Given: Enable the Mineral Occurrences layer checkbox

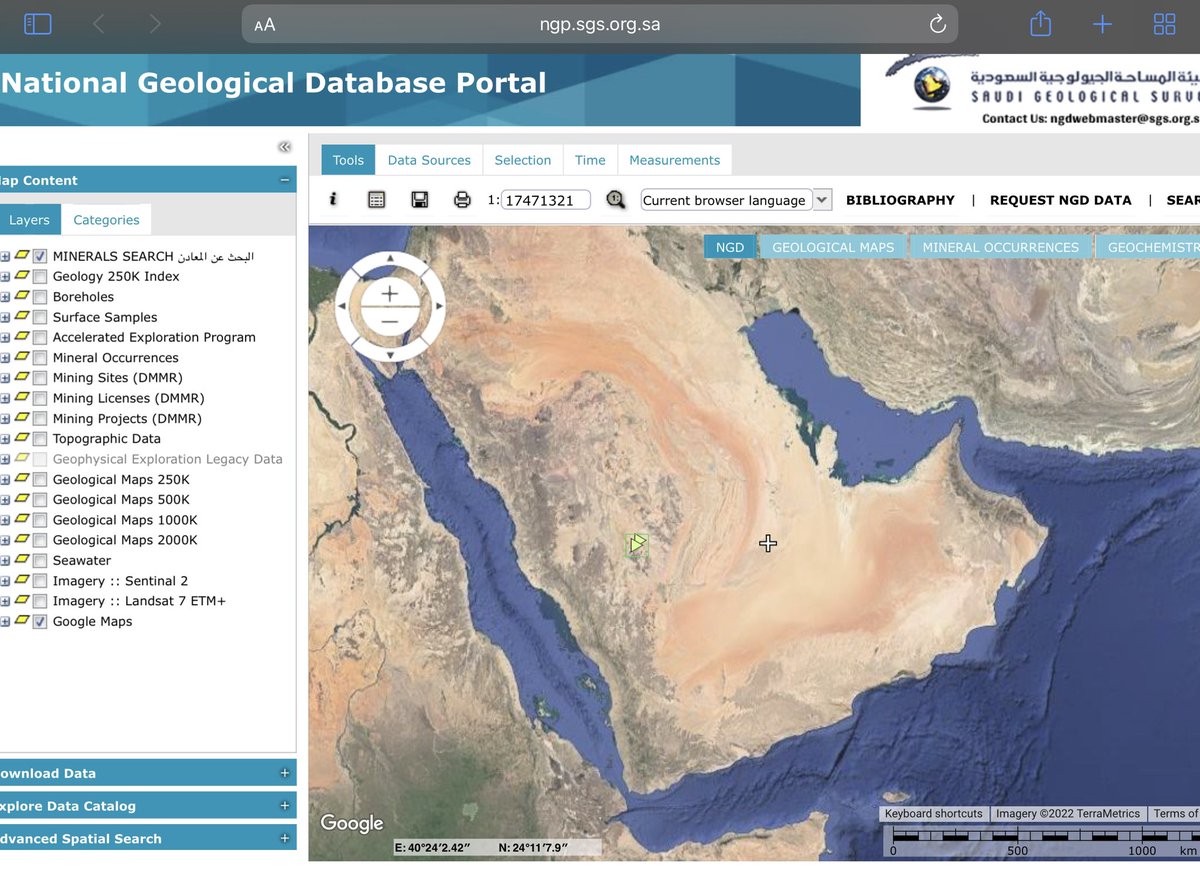Looking at the screenshot, I should (x=40, y=358).
